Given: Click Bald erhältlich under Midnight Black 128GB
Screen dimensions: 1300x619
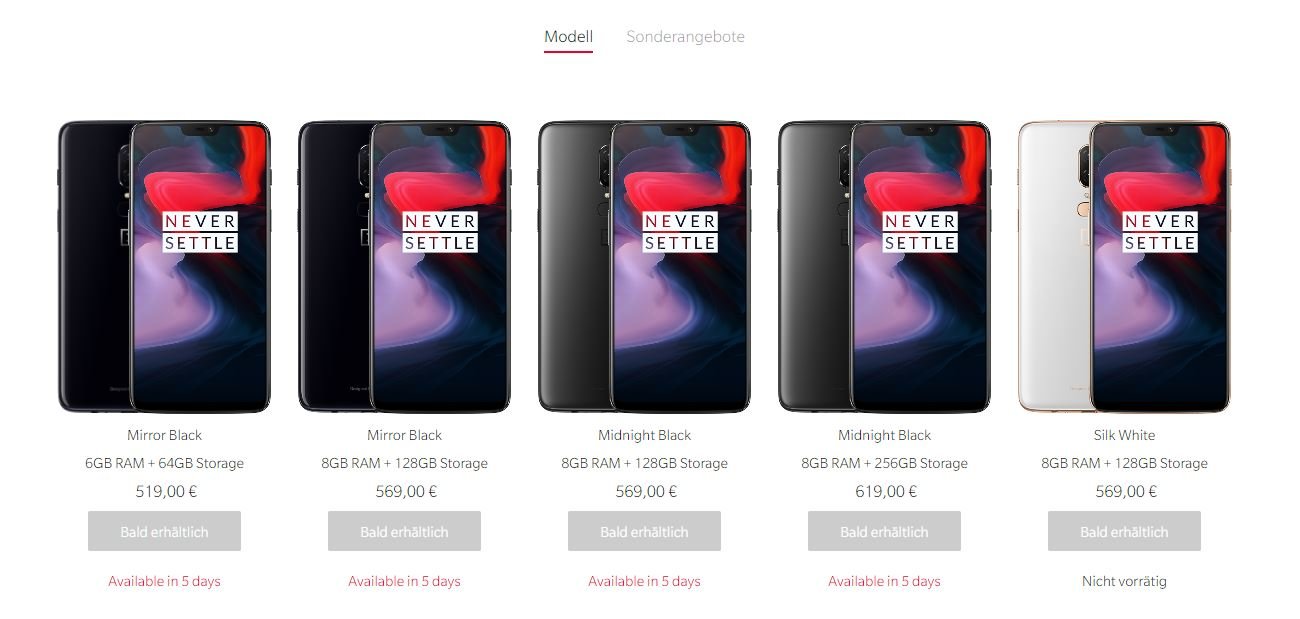Looking at the screenshot, I should [644, 531].
